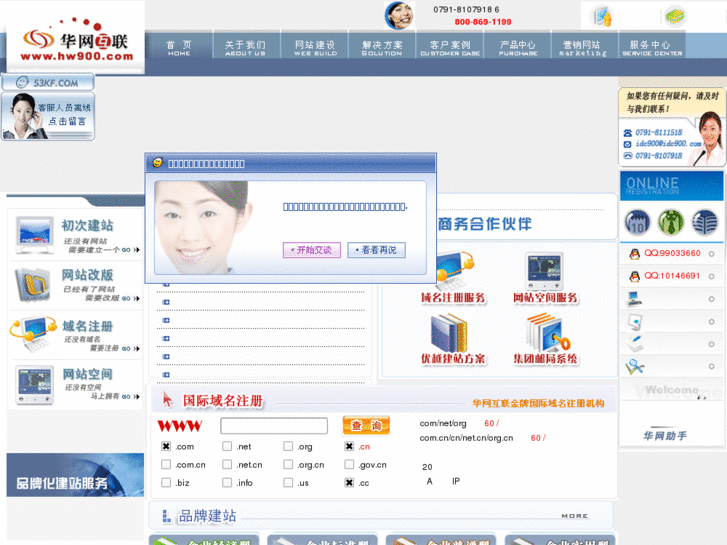Click 开始交谈 button in chat popup

point(312,250)
